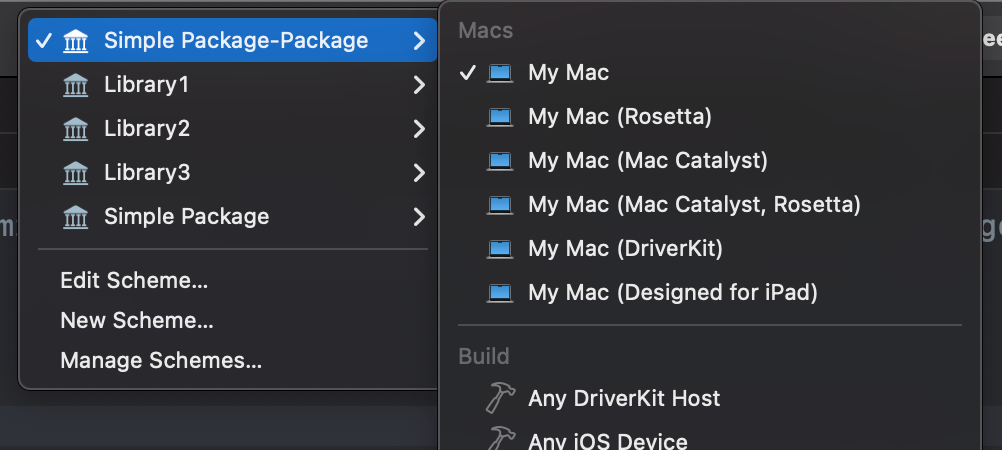Pick My Mac (Mac Catalyst, Rosetta) destination

pos(694,205)
